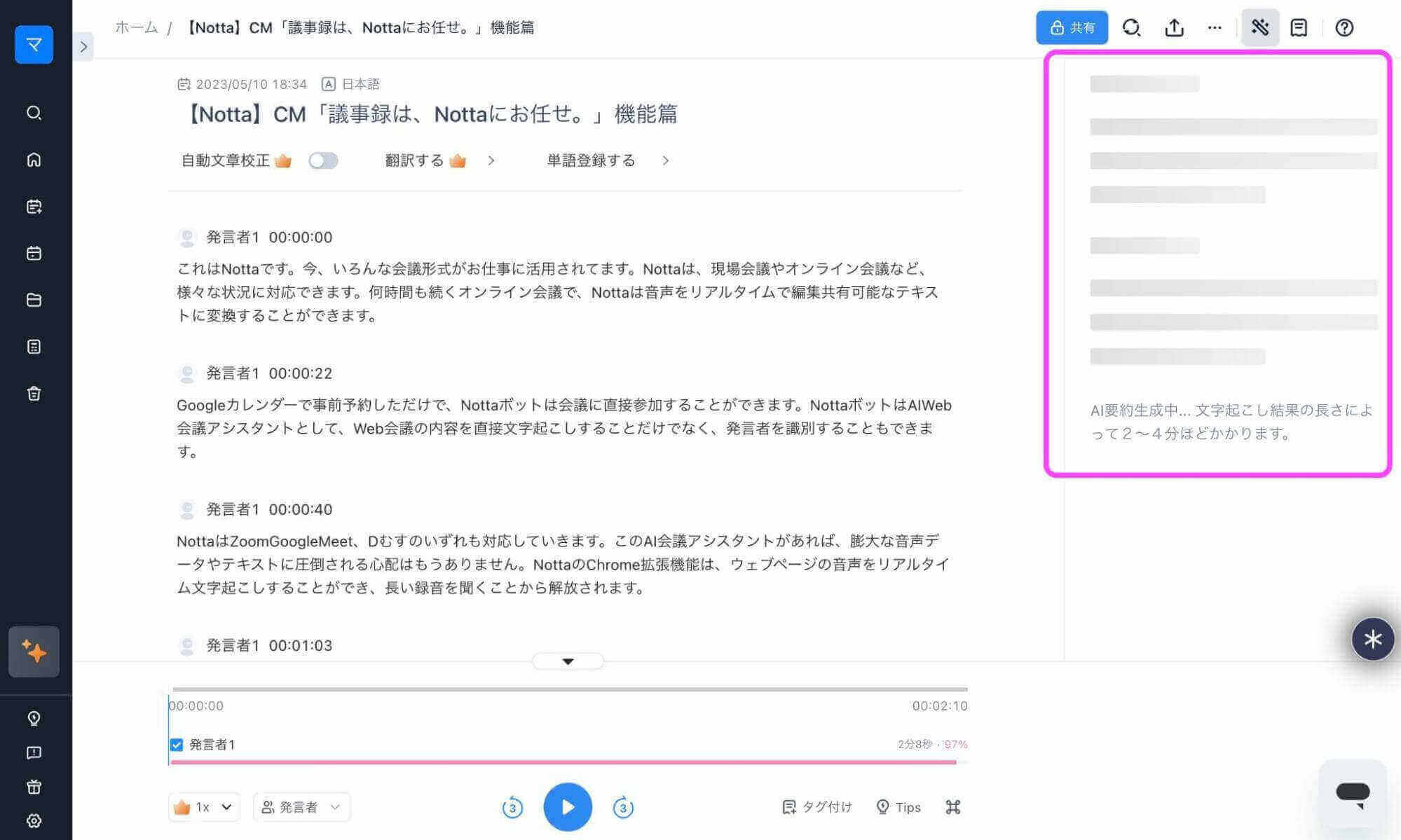Click the 日本語 language label
This screenshot has width=1401, height=840.
click(x=360, y=84)
